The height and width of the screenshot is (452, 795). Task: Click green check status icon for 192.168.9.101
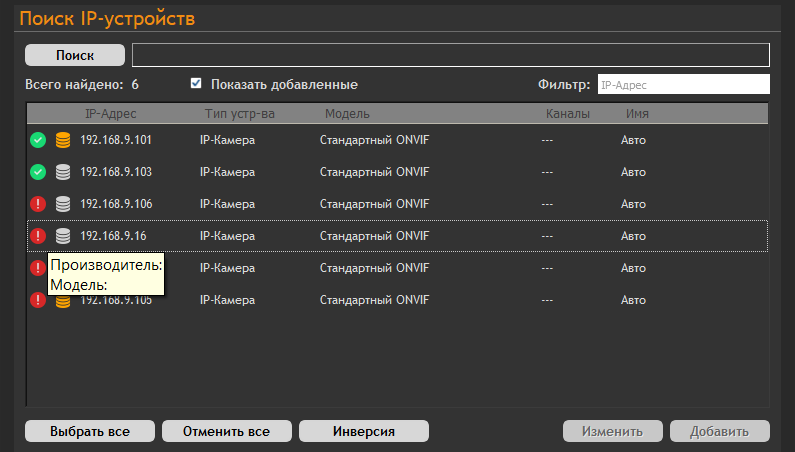38,140
